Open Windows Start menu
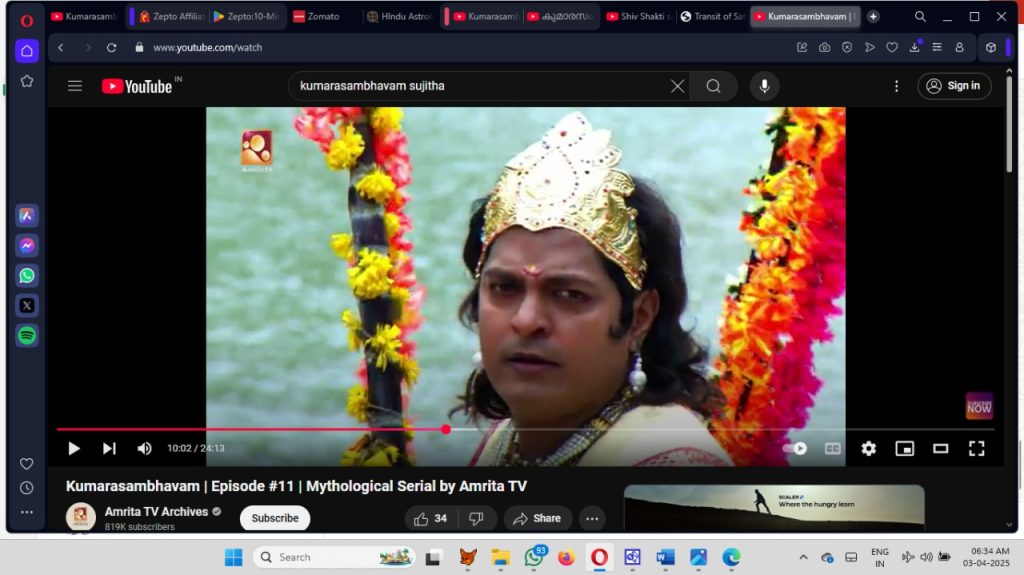Viewport: 1024px width, 575px height. 233,557
